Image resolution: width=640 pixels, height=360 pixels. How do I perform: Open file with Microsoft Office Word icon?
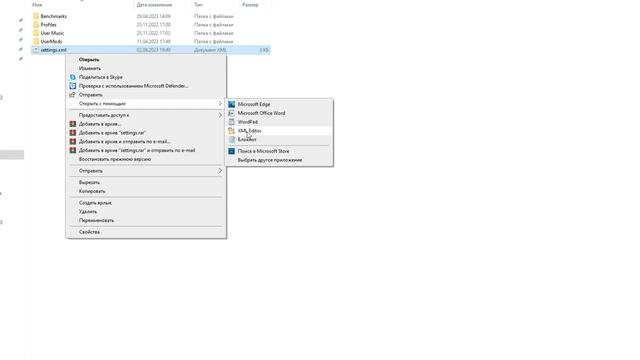(231, 113)
